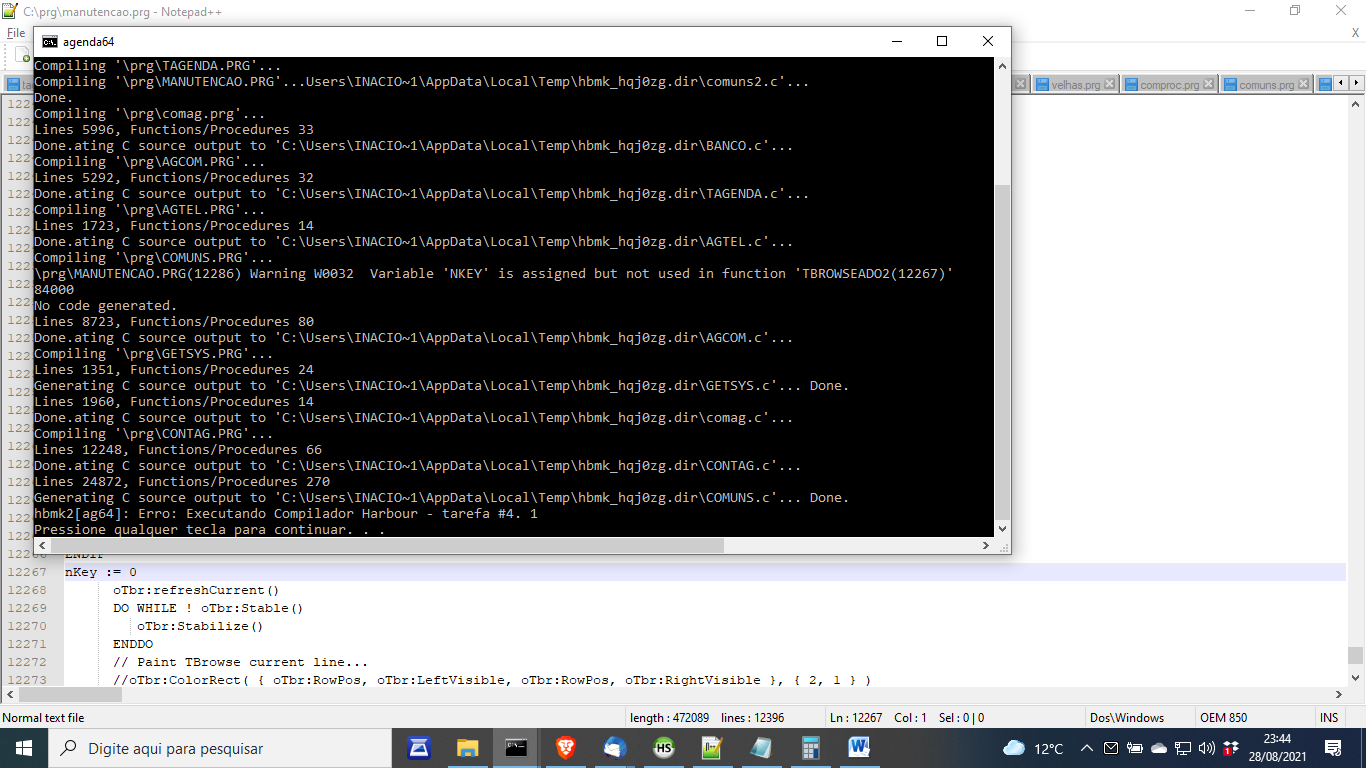Open the File menu in Notepad++
Viewport: 1366px width, 768px height.
click(x=16, y=33)
